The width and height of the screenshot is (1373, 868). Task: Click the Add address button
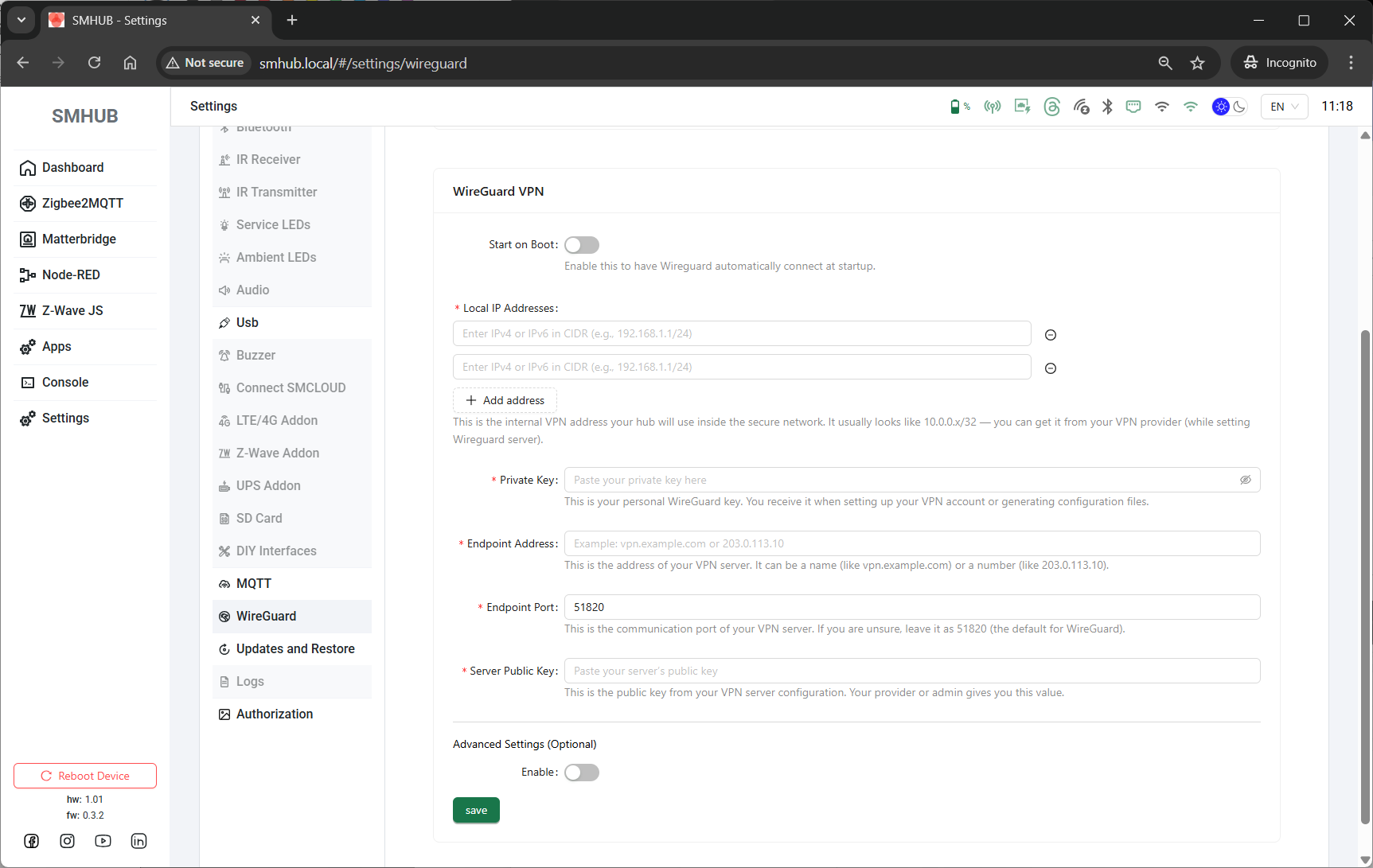[x=505, y=400]
